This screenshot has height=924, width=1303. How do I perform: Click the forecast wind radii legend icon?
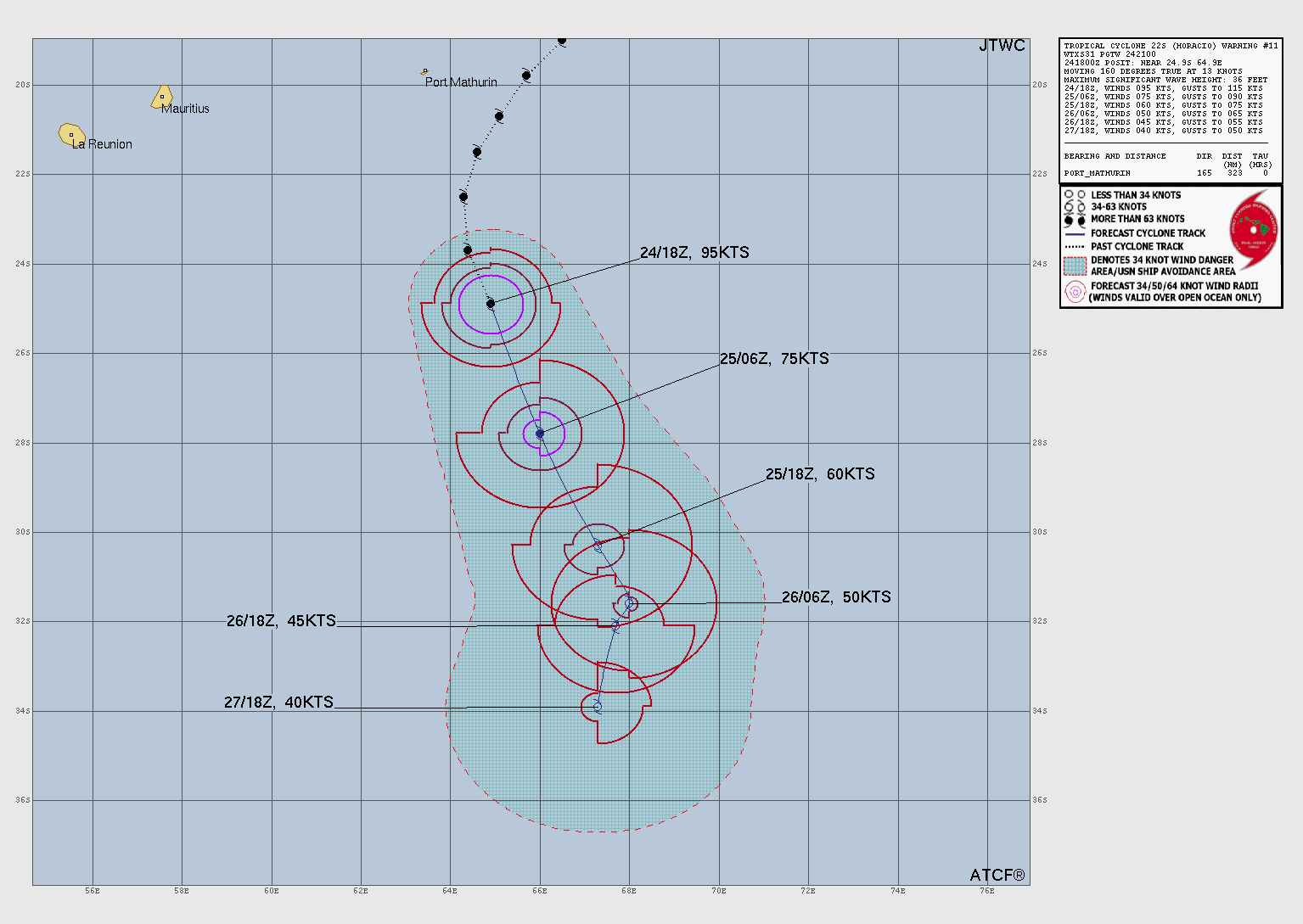(1076, 292)
